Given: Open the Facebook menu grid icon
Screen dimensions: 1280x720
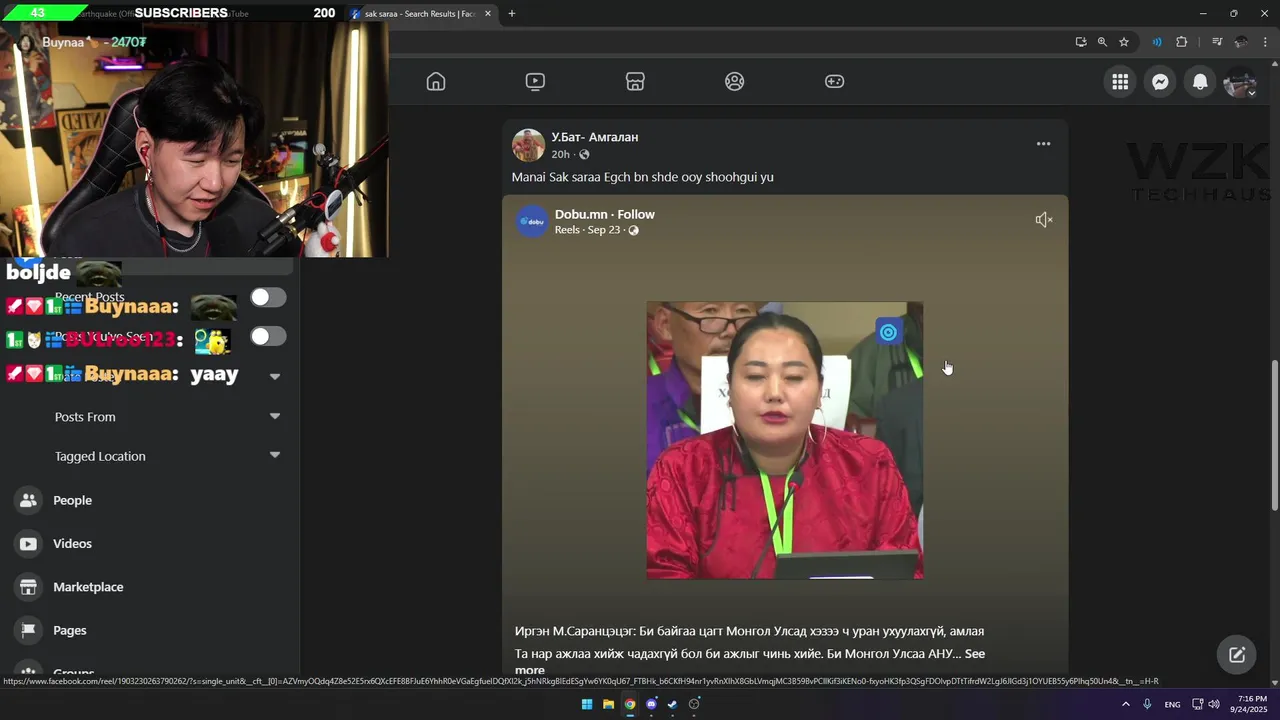Looking at the screenshot, I should pos(1120,82).
